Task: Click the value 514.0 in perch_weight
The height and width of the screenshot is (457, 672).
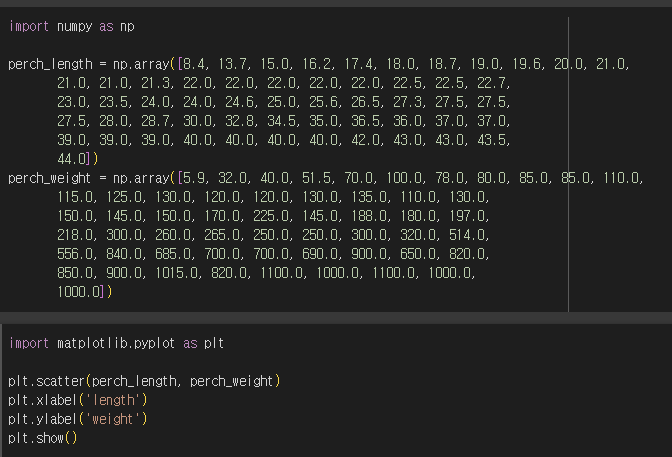Action: [467, 235]
